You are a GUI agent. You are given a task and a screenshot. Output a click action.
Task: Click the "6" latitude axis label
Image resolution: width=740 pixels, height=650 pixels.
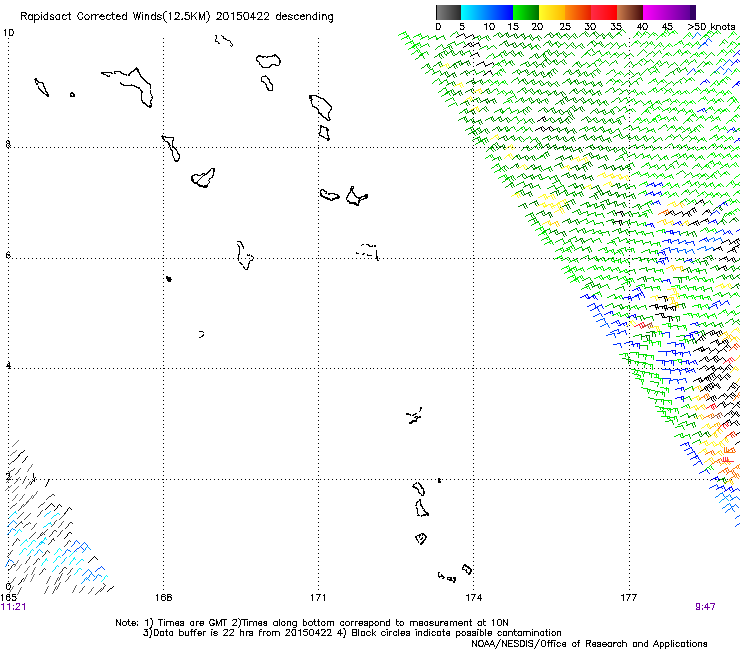click(8, 255)
